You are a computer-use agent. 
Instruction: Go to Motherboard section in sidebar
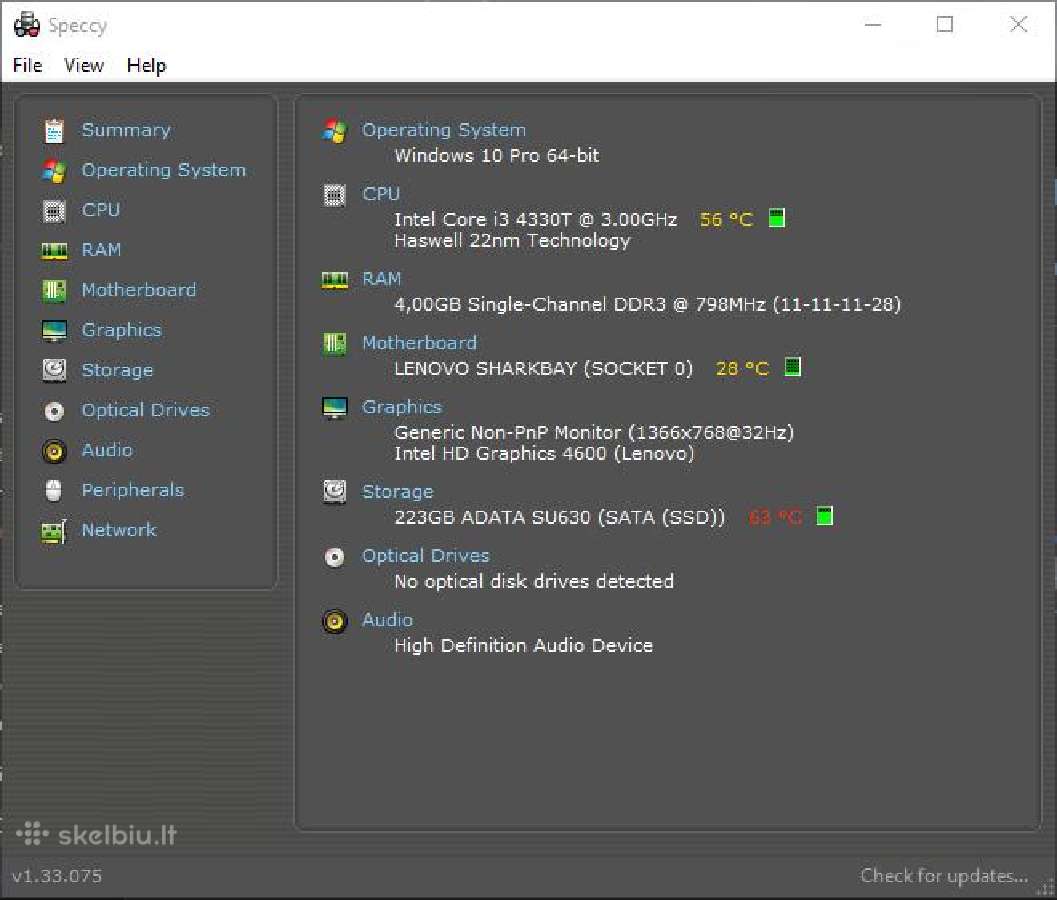139,290
